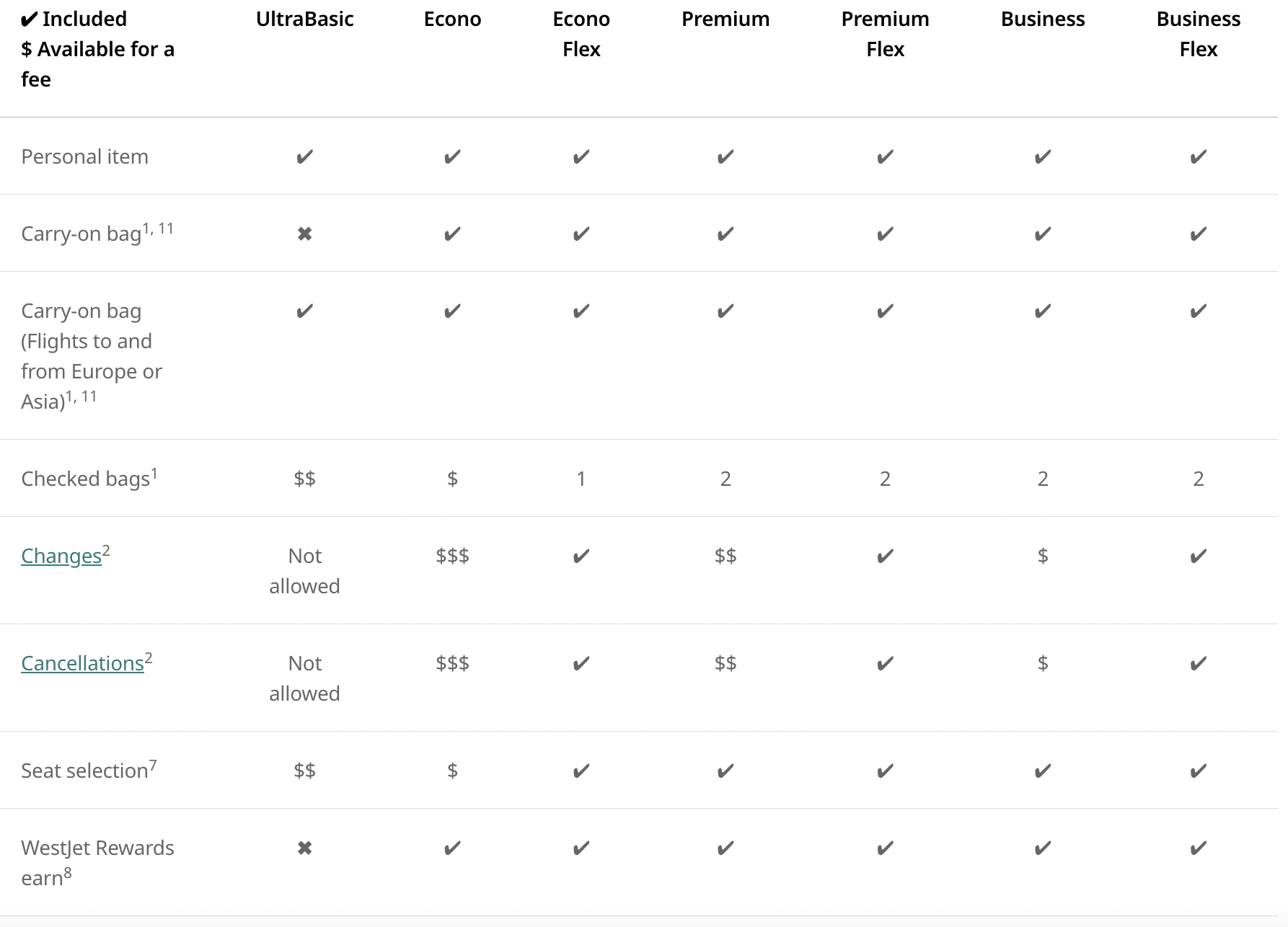Open the Cancellations policy link

coord(82,664)
